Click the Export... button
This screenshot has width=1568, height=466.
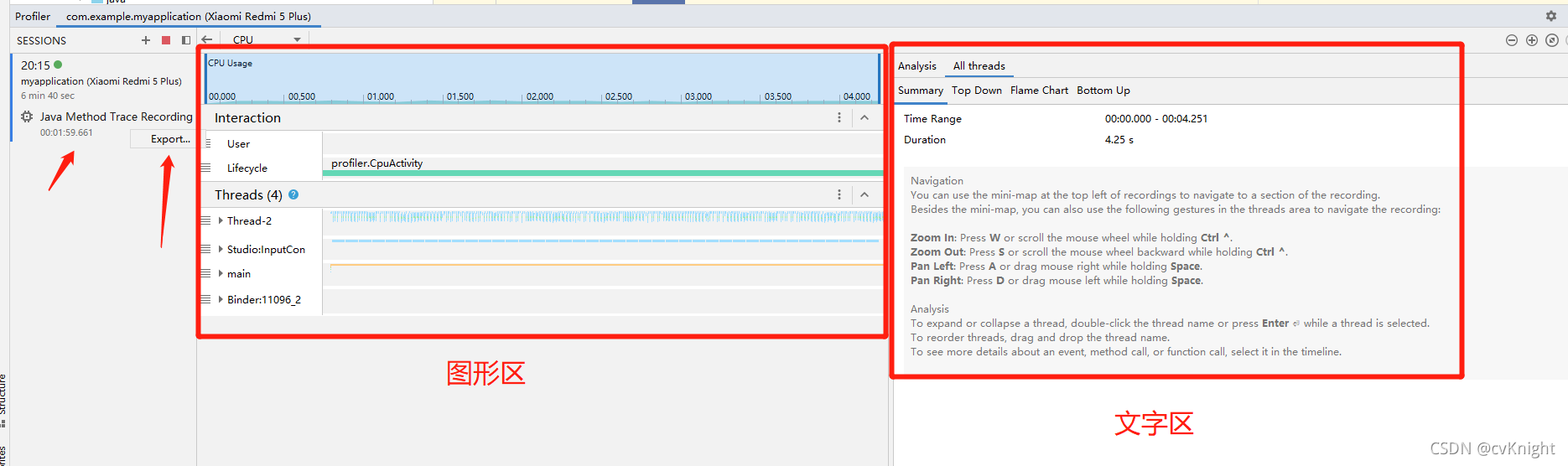(x=170, y=139)
